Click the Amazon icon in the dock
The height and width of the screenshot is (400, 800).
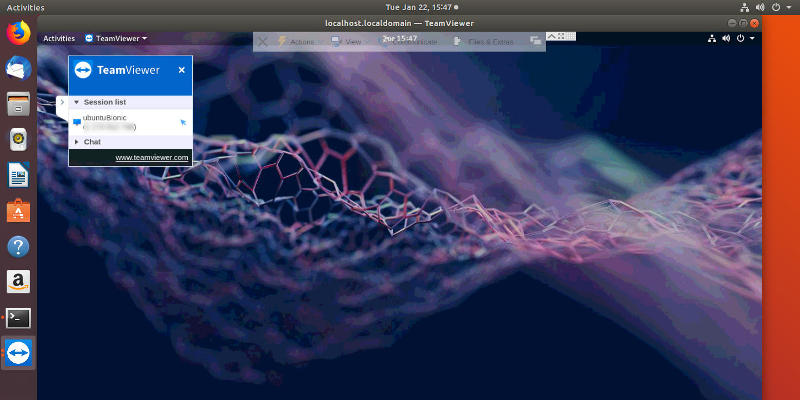[x=18, y=282]
